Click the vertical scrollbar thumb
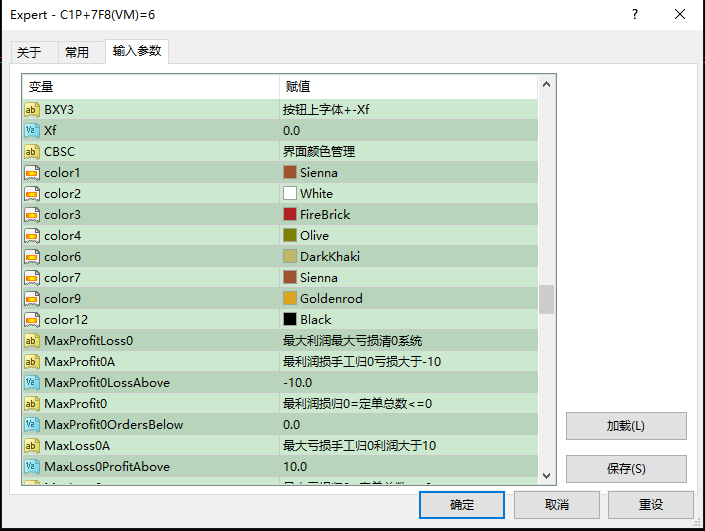This screenshot has width=705, height=531. click(546, 299)
